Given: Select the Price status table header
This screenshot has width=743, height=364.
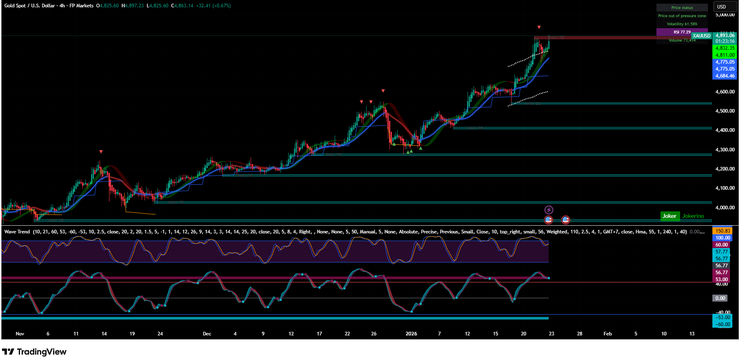Looking at the screenshot, I should pos(682,8).
